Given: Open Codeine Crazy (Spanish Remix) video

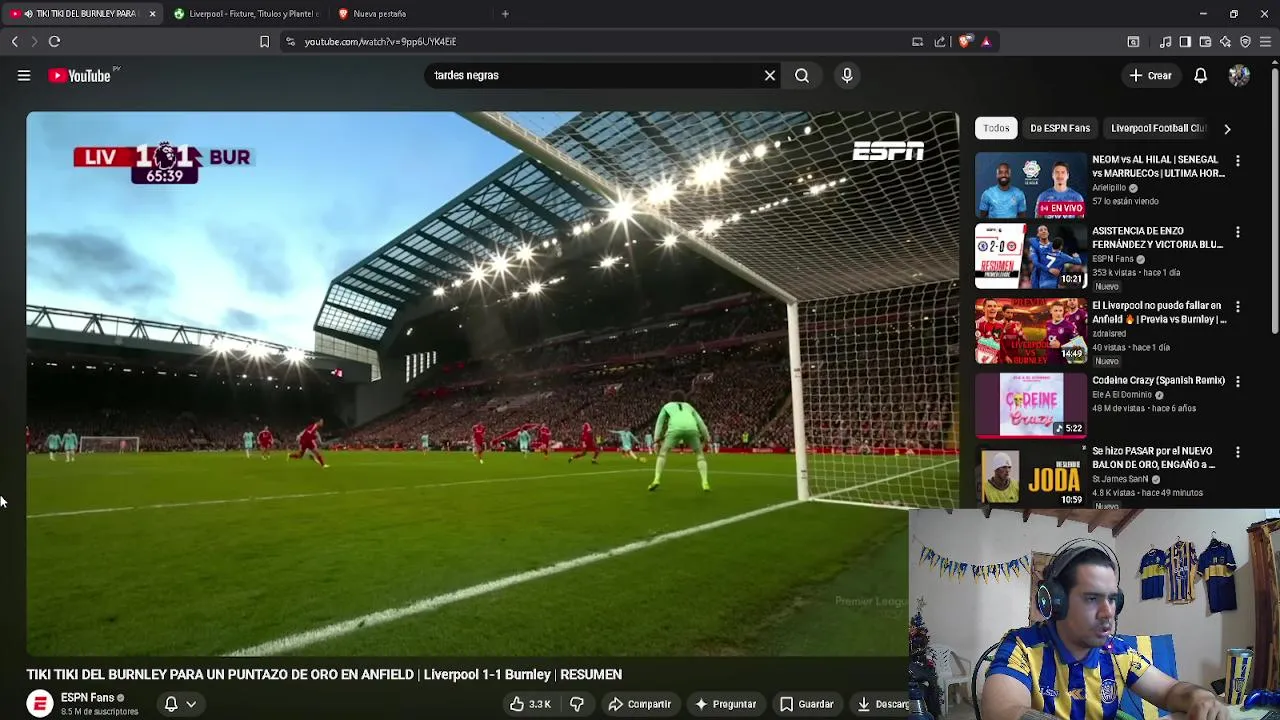Looking at the screenshot, I should click(1158, 381).
